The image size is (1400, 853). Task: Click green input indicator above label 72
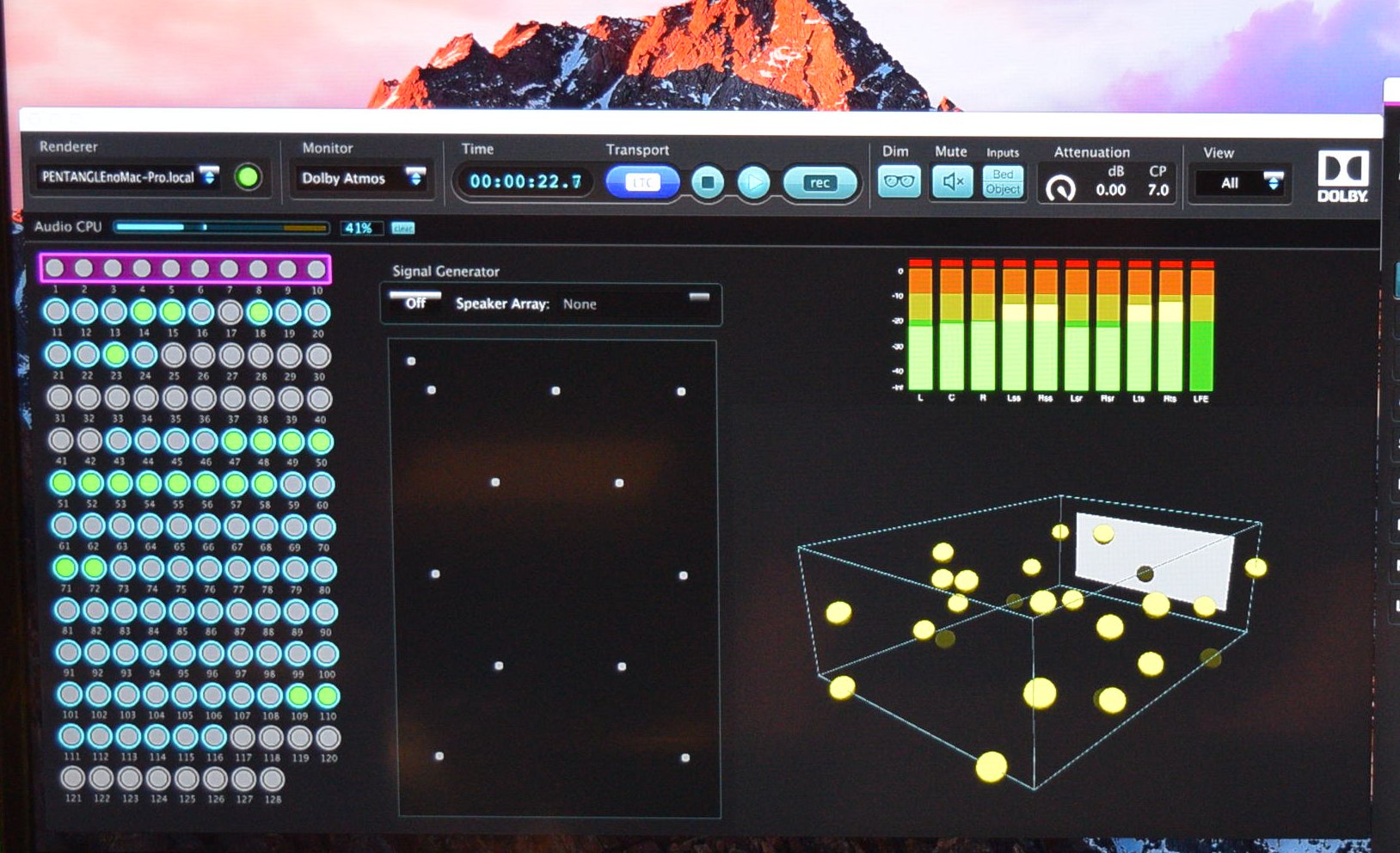(x=94, y=568)
